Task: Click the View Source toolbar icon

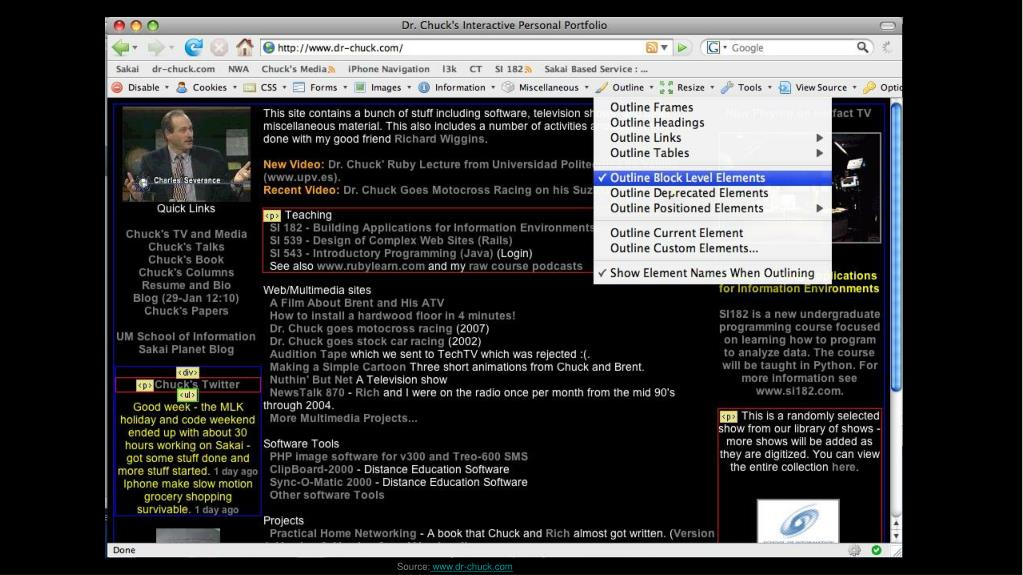Action: point(785,87)
